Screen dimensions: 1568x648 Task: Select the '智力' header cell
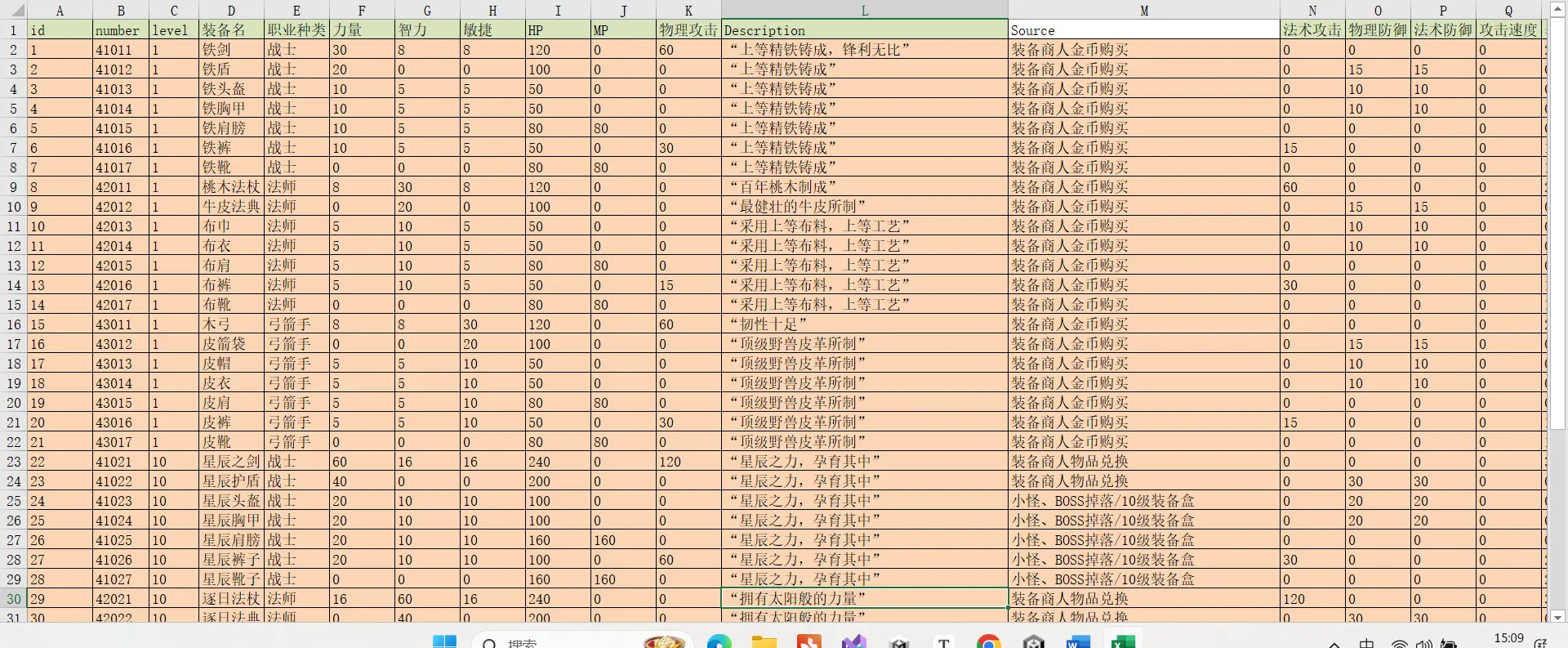(428, 29)
